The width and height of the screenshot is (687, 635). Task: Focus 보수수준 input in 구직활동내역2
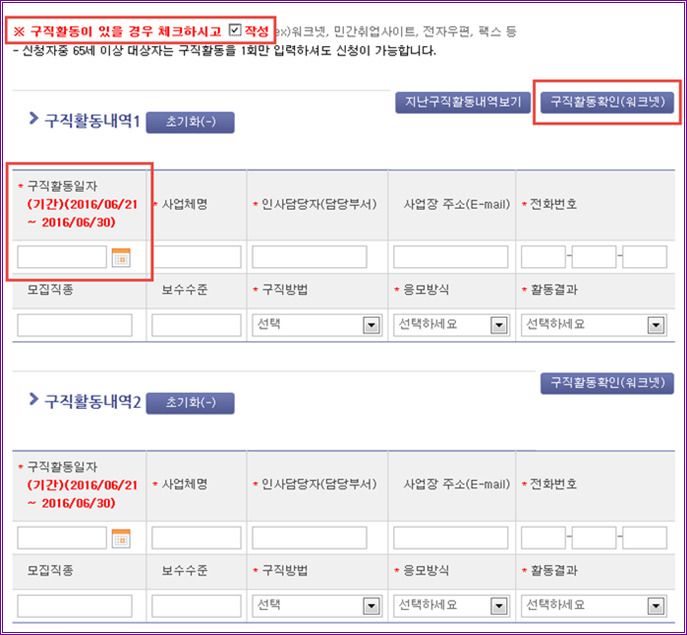pyautogui.click(x=196, y=606)
